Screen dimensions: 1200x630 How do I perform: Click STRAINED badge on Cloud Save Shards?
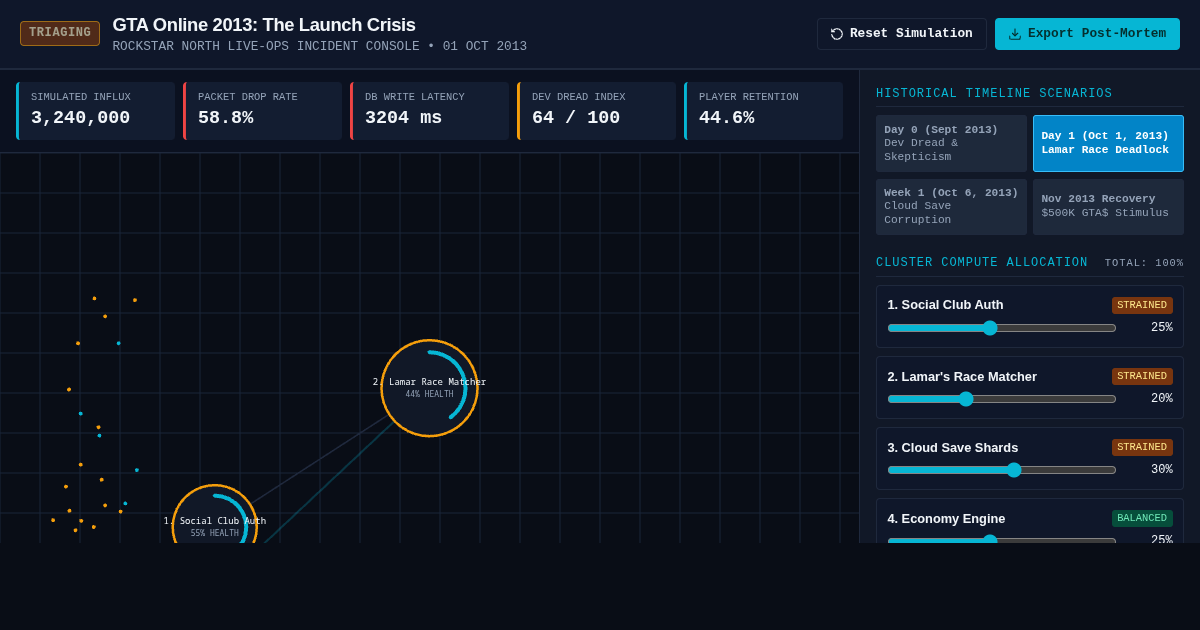(x=1142, y=447)
